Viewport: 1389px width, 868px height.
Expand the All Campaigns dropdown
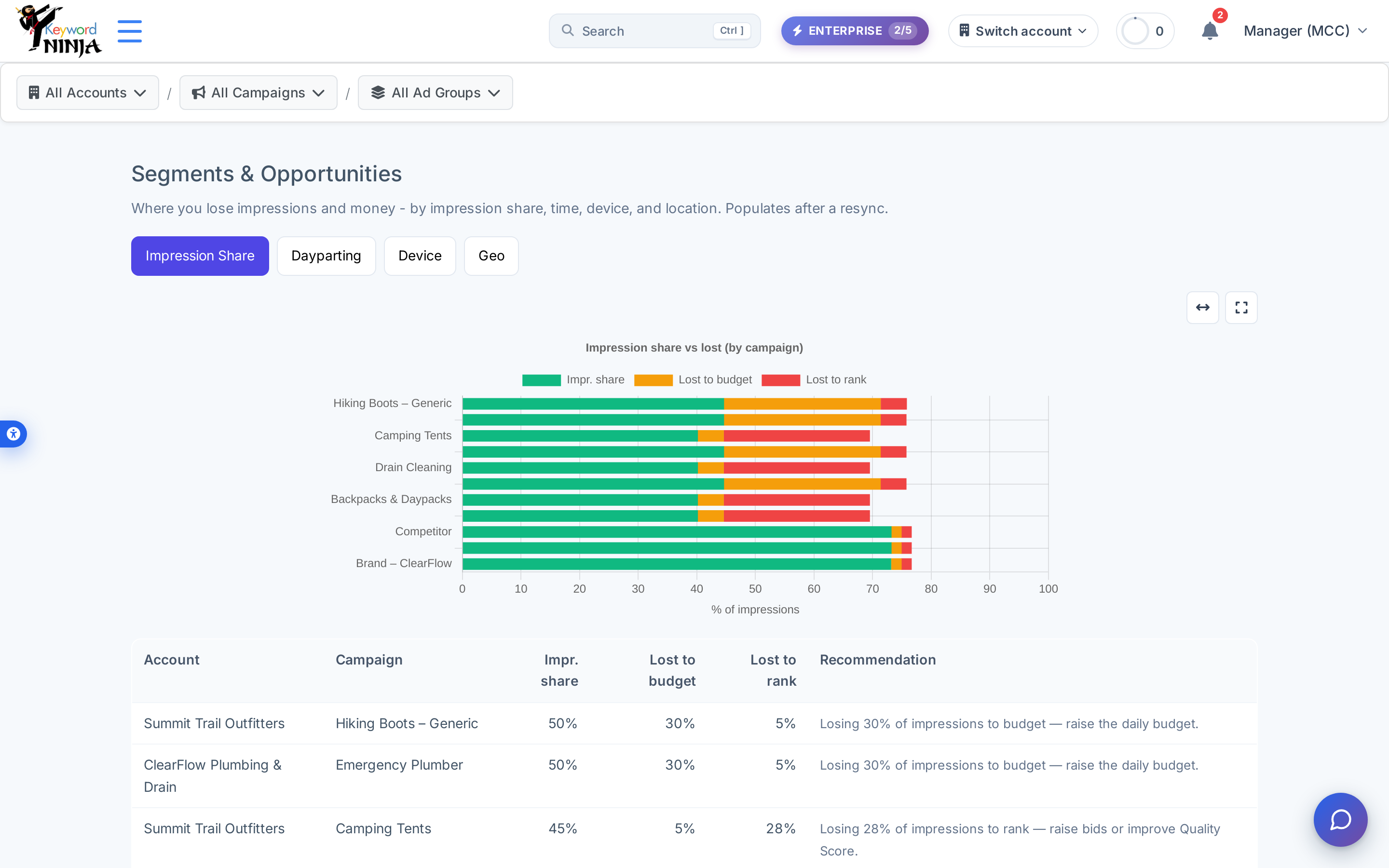[x=259, y=93]
